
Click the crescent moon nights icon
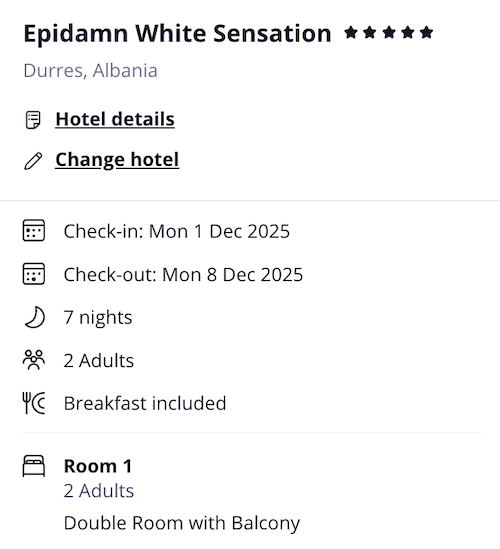tap(35, 317)
